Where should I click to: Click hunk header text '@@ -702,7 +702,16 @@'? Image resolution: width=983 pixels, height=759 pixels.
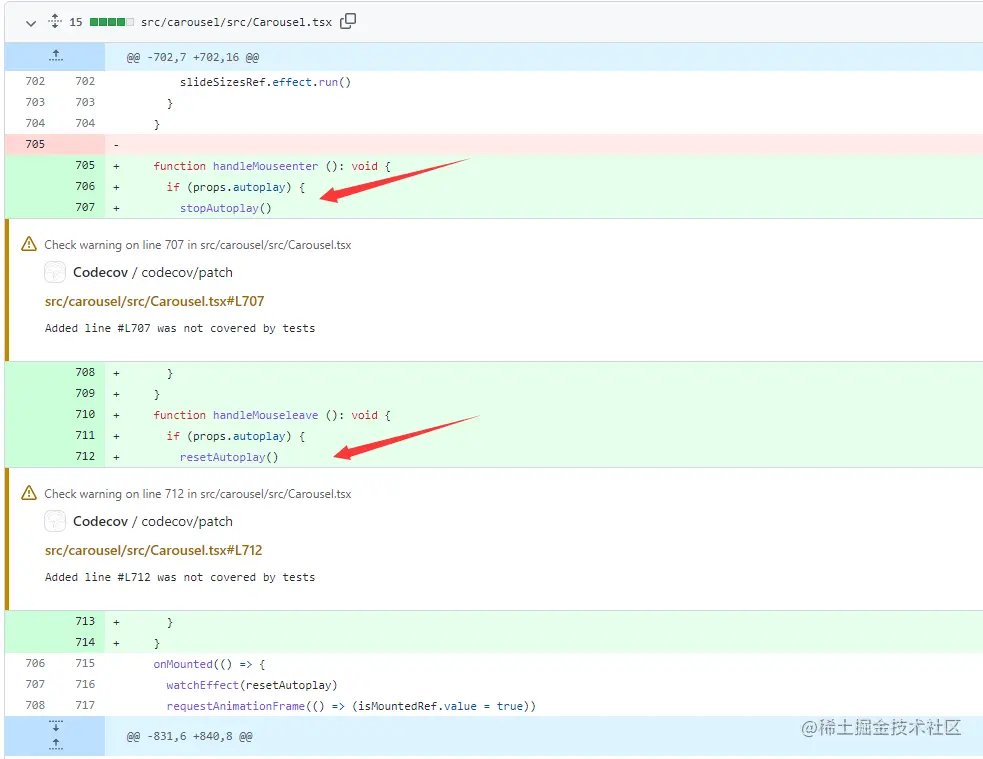coord(192,57)
